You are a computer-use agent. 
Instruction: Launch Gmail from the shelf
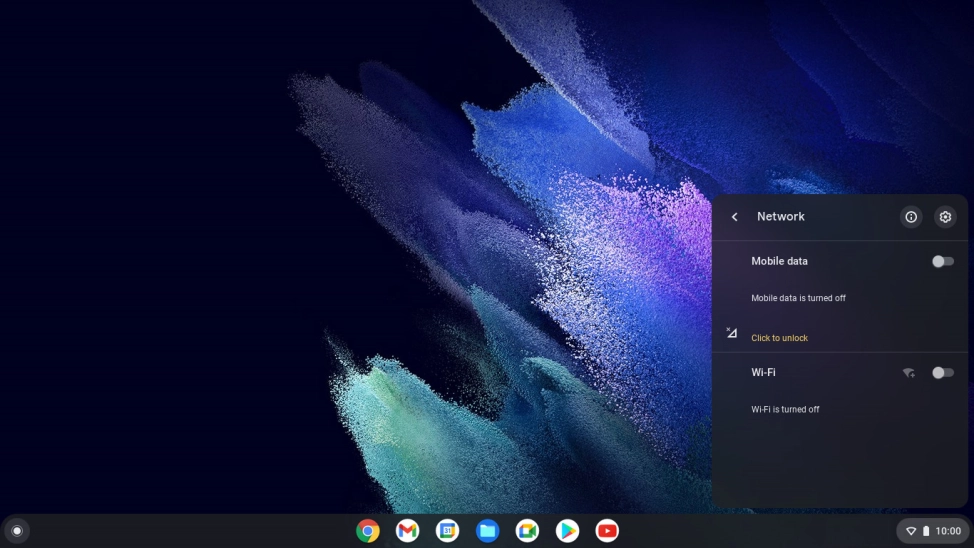coord(407,531)
